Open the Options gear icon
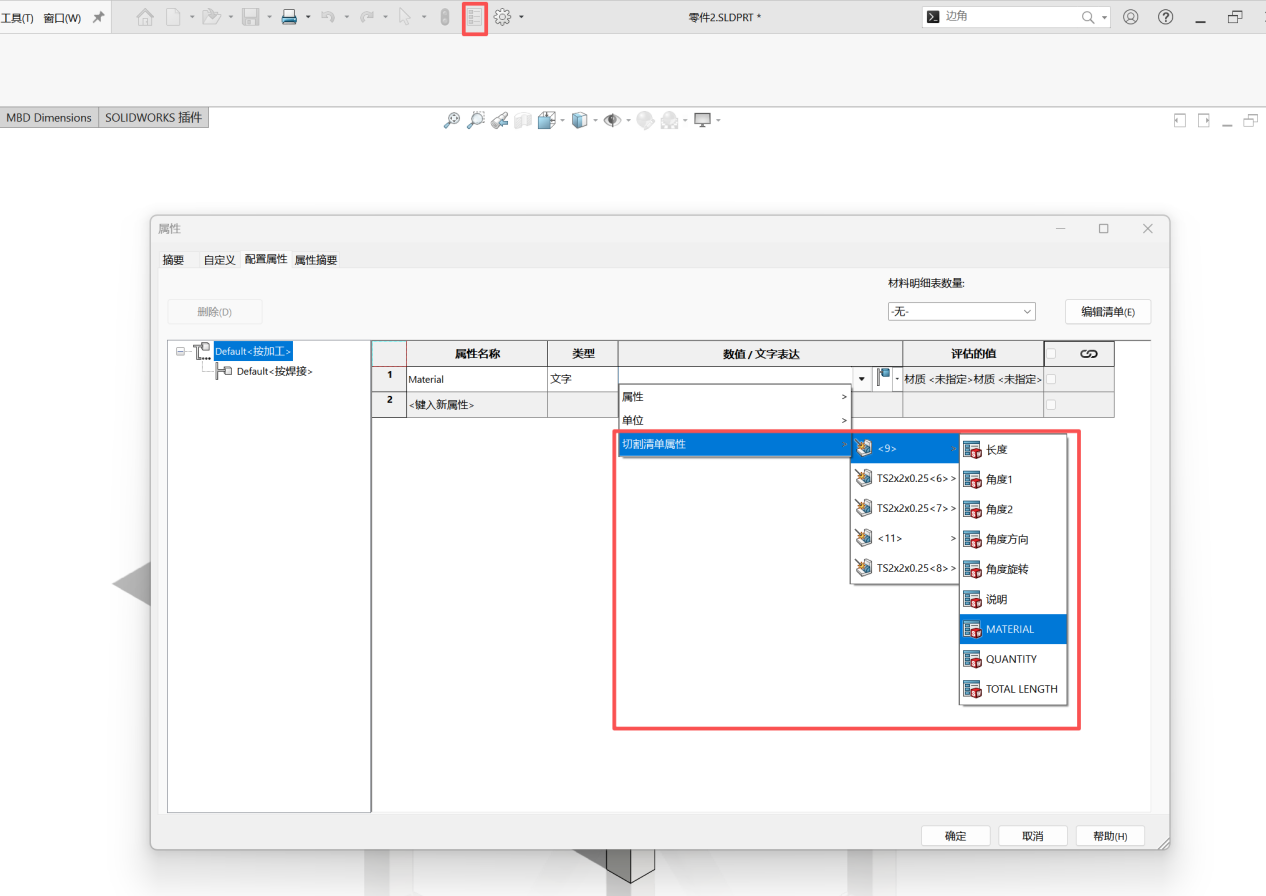The width and height of the screenshot is (1266, 896). click(x=503, y=17)
